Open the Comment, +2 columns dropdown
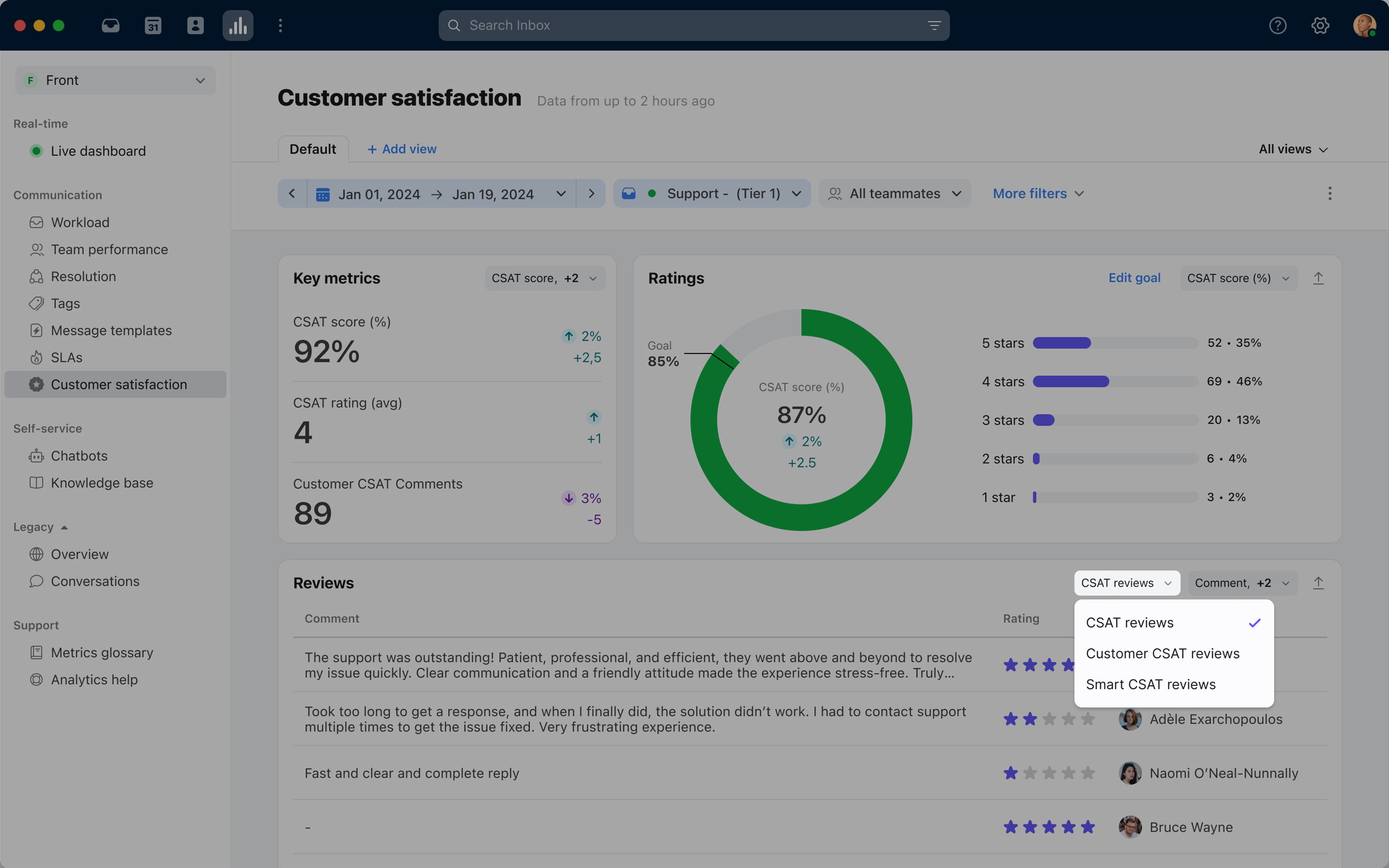This screenshot has height=868, width=1389. click(1243, 583)
